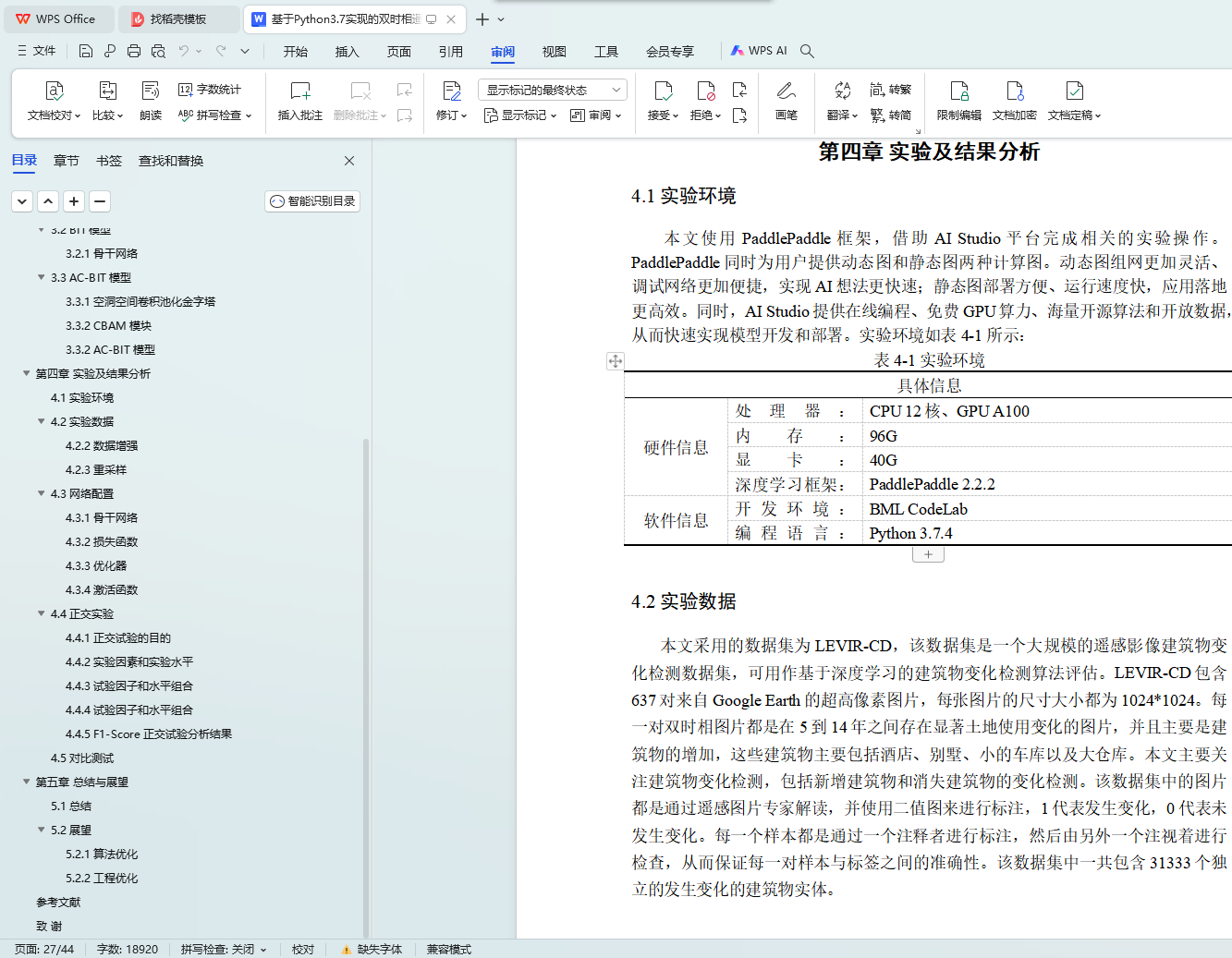The width and height of the screenshot is (1232, 958).
Task: Click the 接受 accept change icon
Action: (x=663, y=91)
